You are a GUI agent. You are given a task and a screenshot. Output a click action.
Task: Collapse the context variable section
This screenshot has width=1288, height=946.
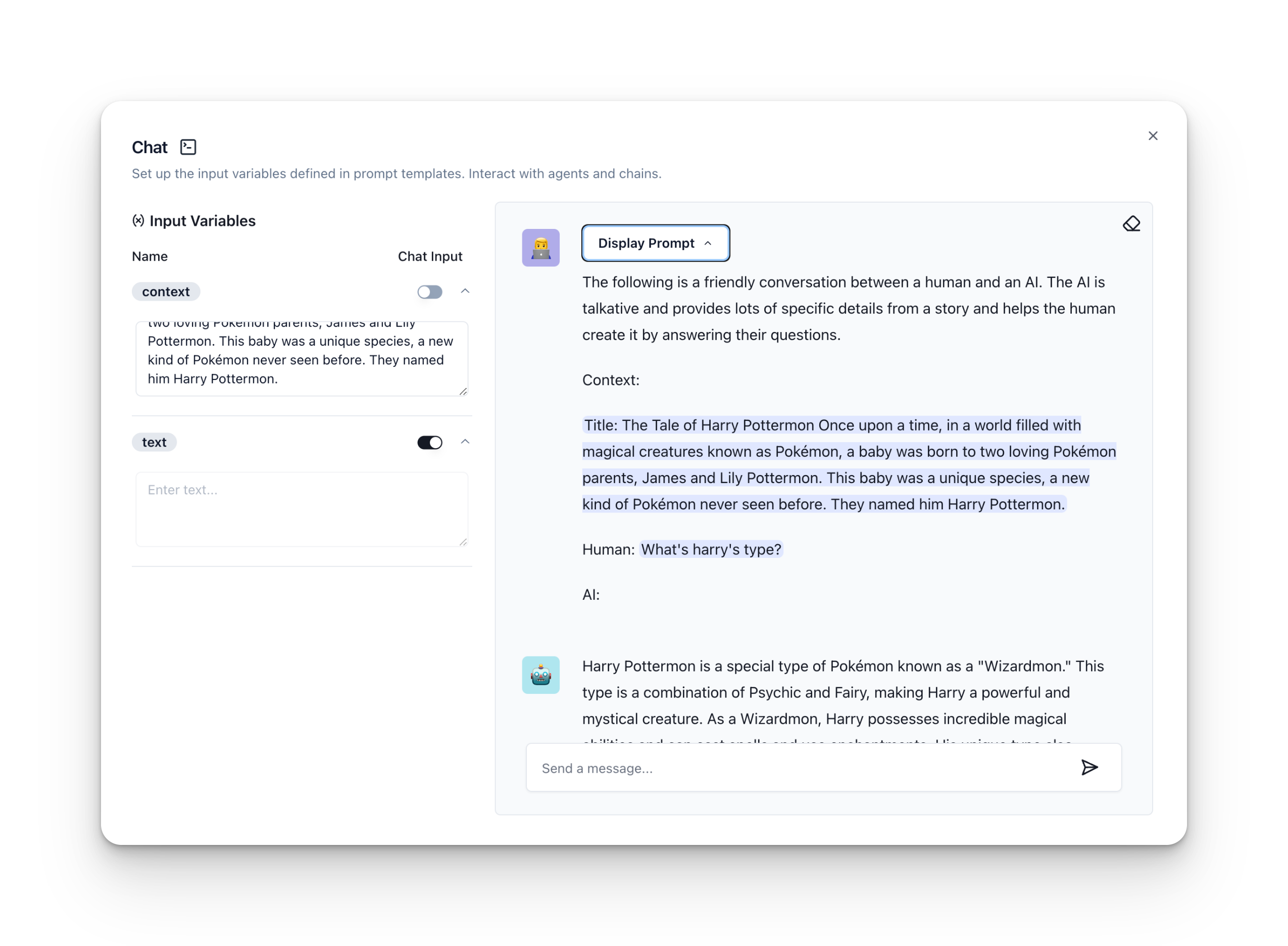[x=465, y=292]
